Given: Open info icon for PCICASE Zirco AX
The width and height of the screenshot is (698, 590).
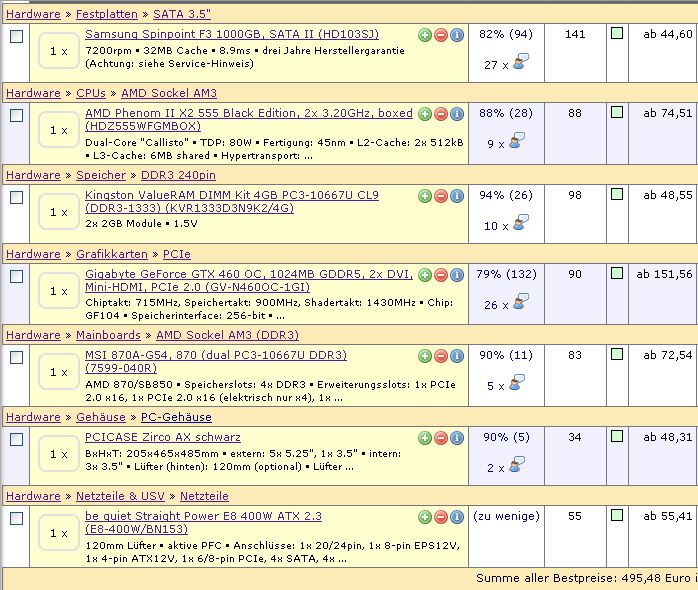Looking at the screenshot, I should [x=457, y=438].
